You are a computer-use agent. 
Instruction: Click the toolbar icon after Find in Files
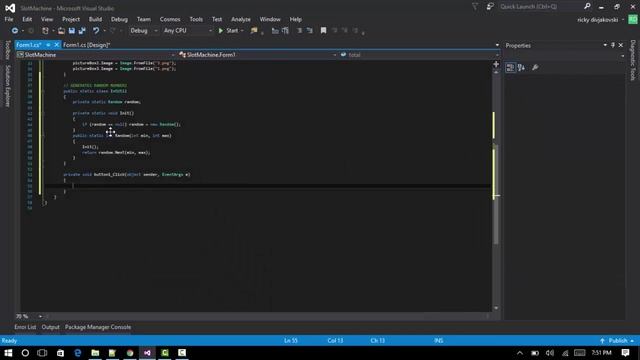coord(275,31)
